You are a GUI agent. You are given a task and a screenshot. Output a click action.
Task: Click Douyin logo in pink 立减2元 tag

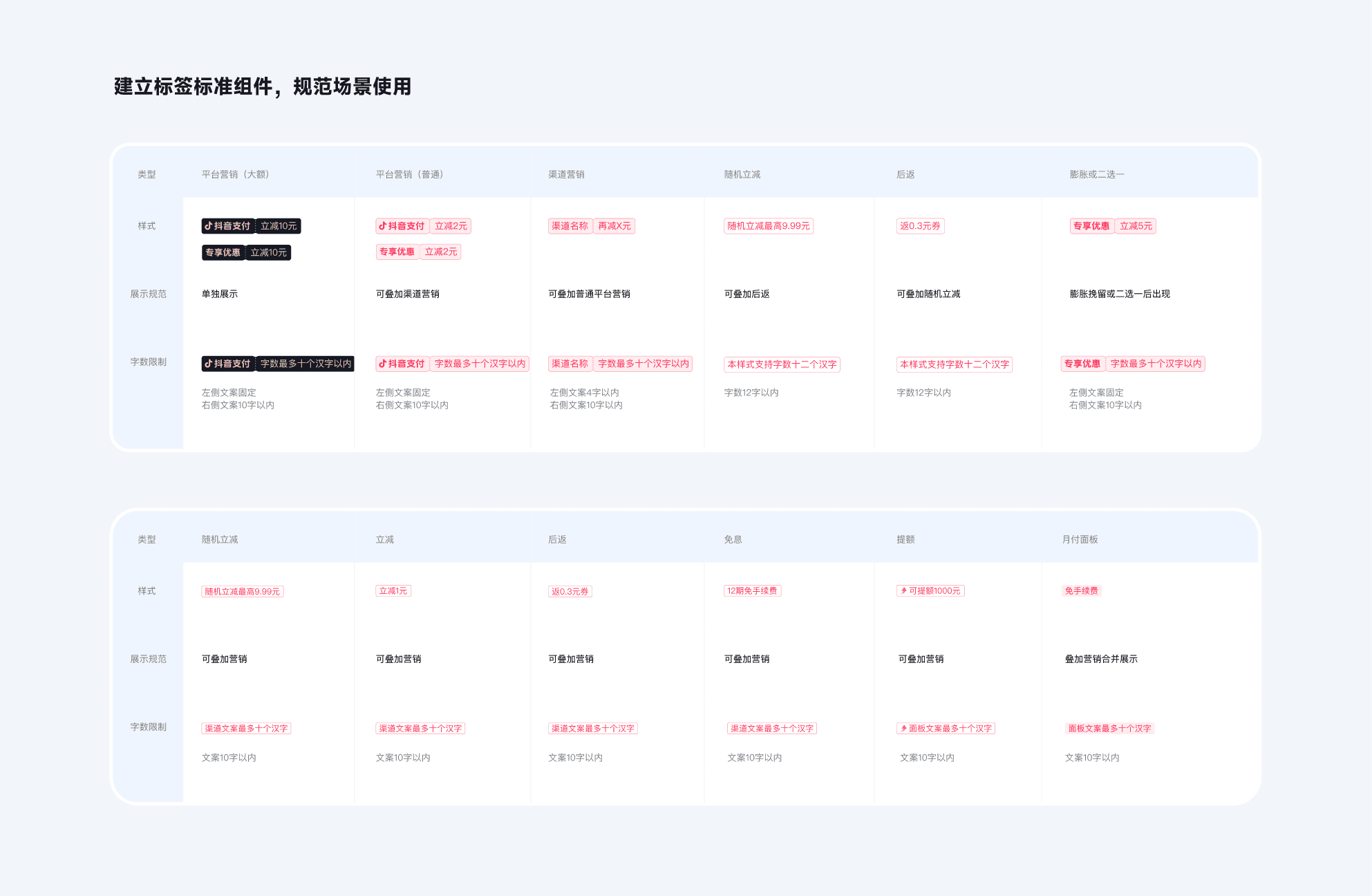tap(382, 226)
